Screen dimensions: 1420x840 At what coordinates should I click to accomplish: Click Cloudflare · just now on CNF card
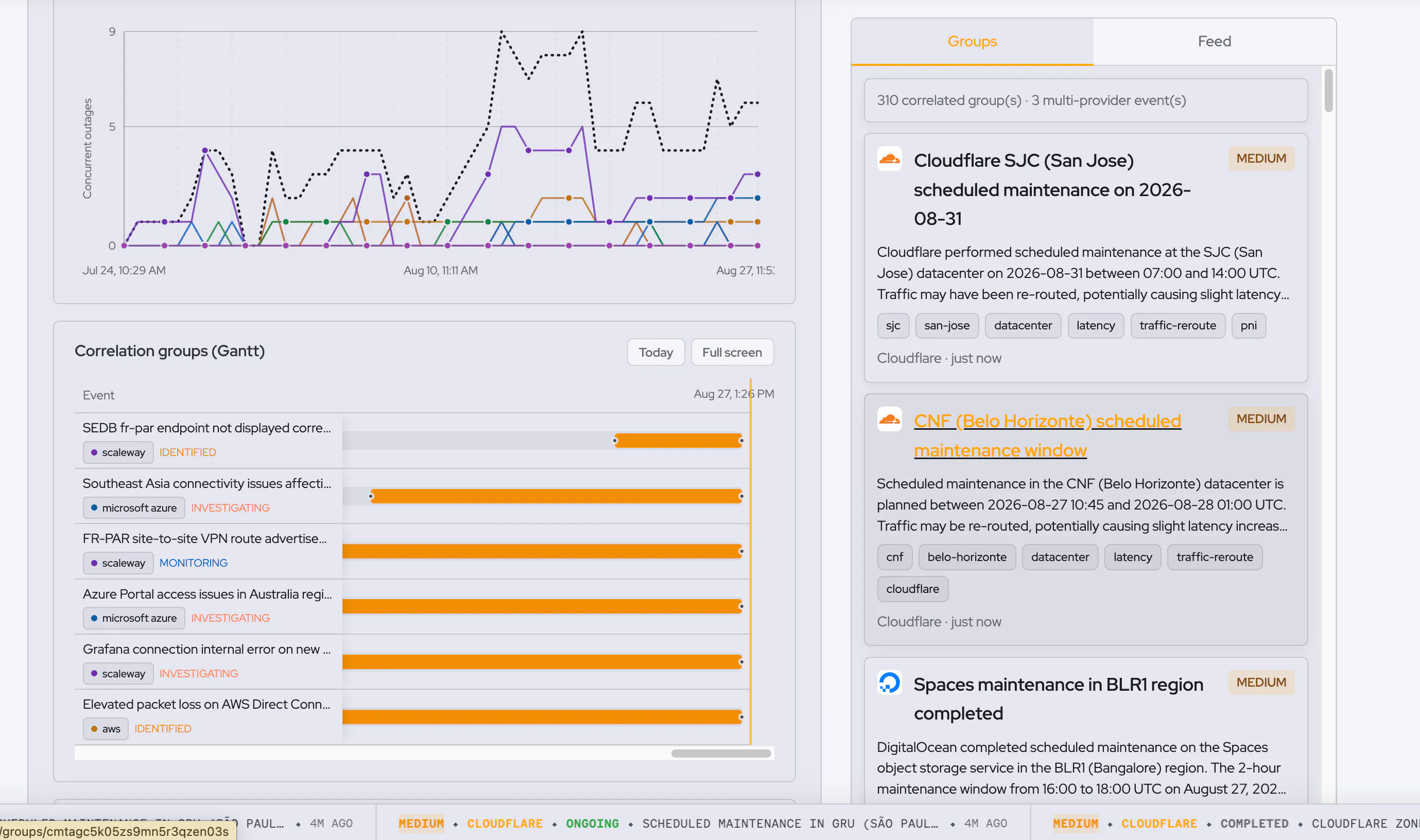pos(939,622)
